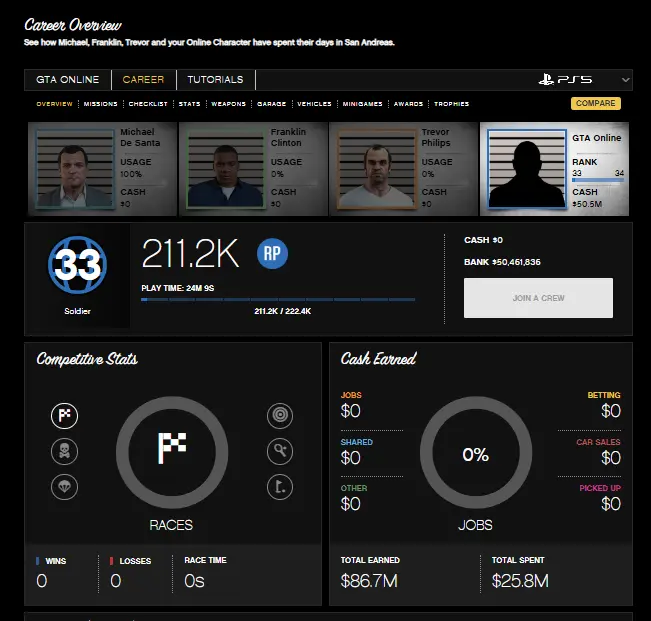Select the Races checkered flag icon
The image size is (651, 621).
(64, 417)
